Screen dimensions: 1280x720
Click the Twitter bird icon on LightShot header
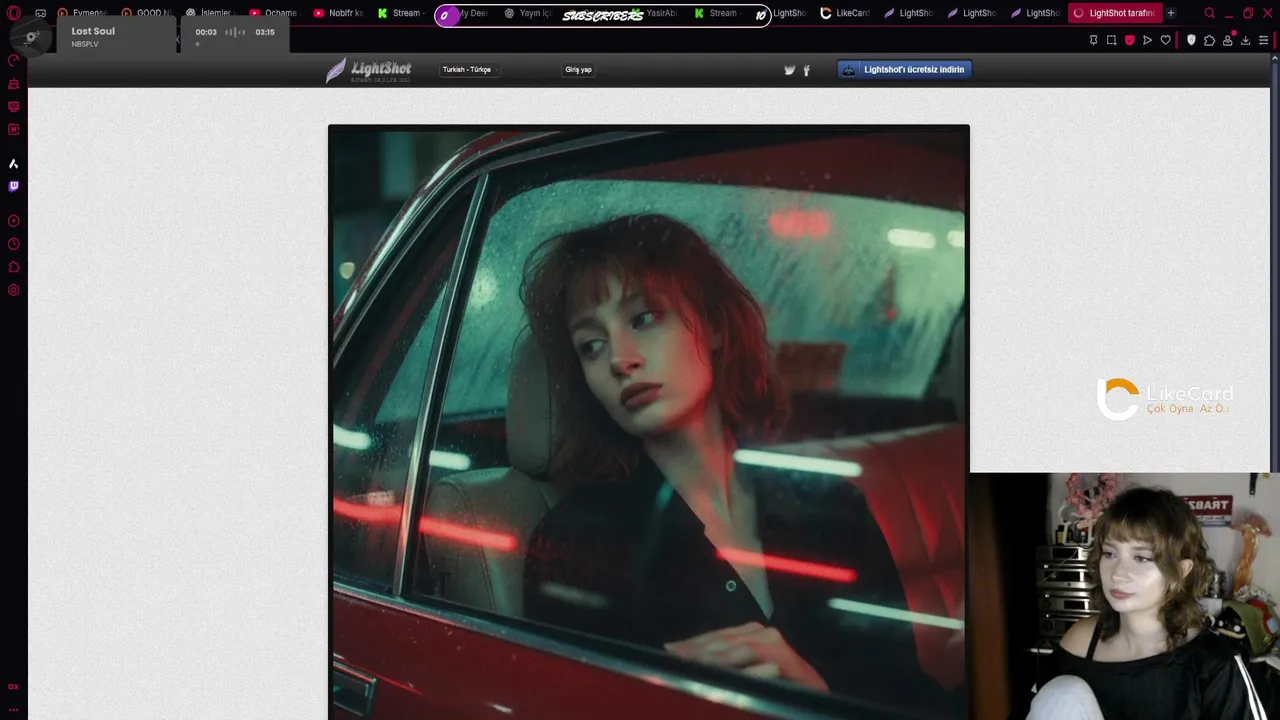789,70
